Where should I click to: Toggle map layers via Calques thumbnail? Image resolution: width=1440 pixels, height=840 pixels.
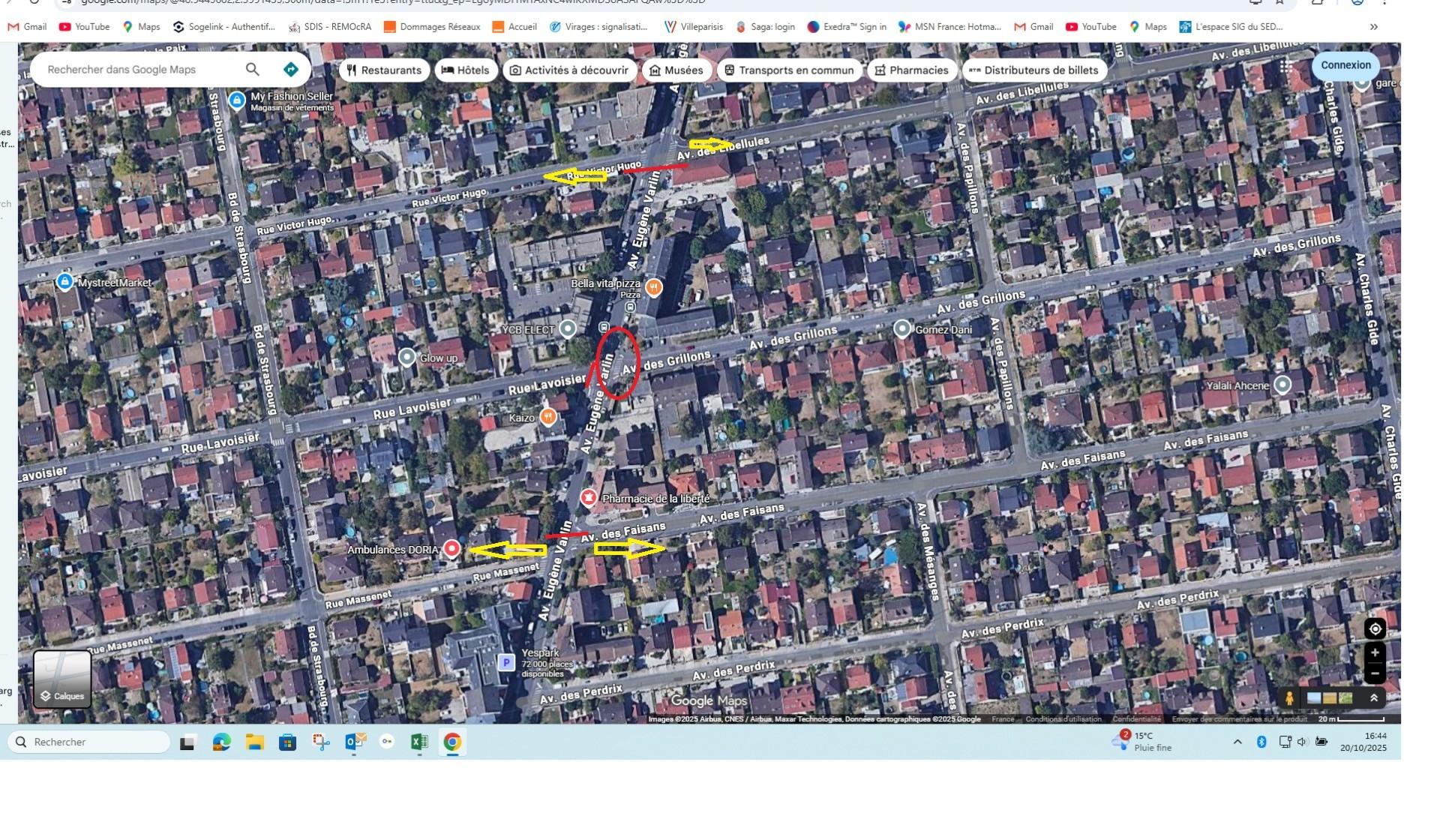62,679
